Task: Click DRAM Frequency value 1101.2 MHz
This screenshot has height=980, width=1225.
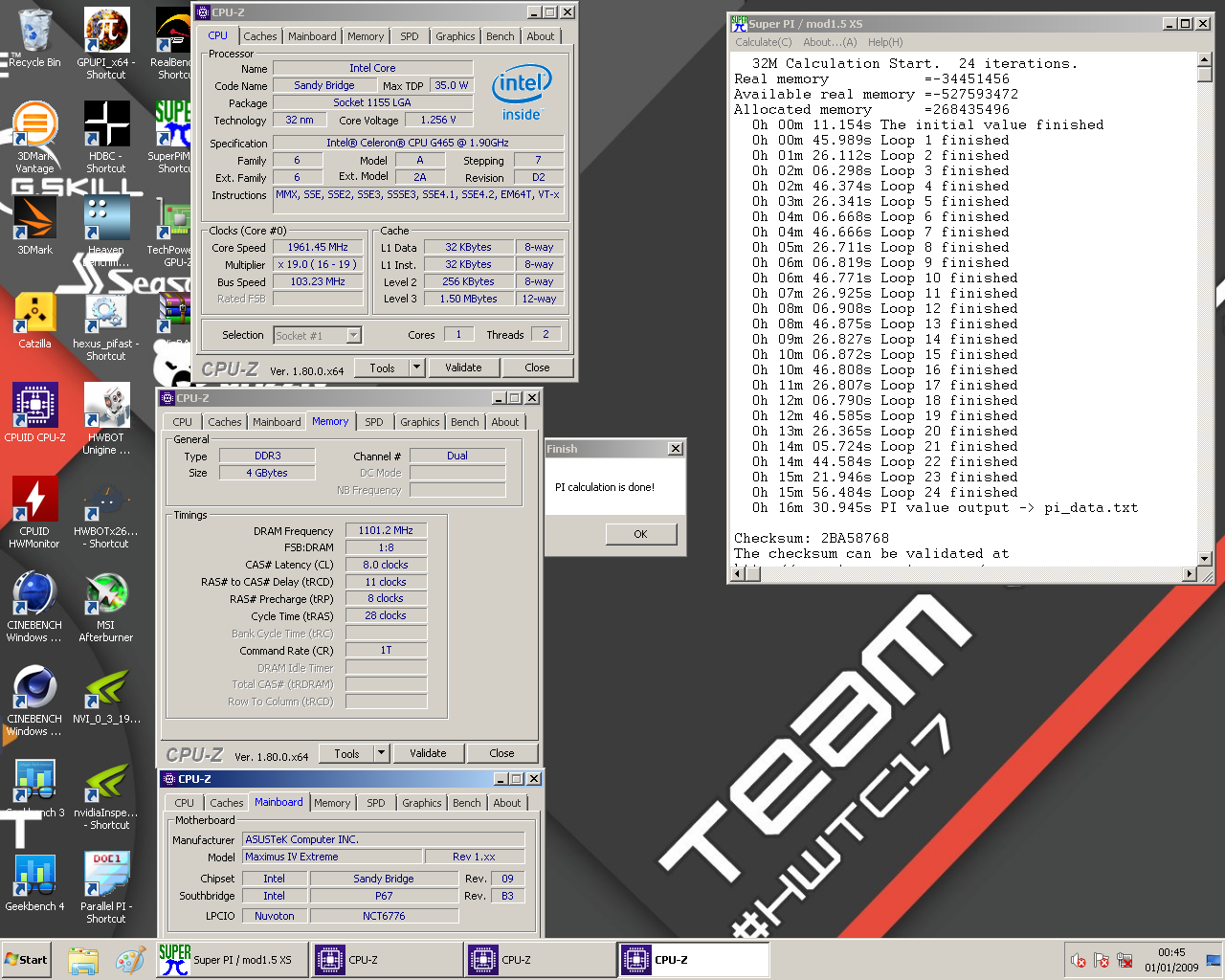Action: [x=386, y=530]
